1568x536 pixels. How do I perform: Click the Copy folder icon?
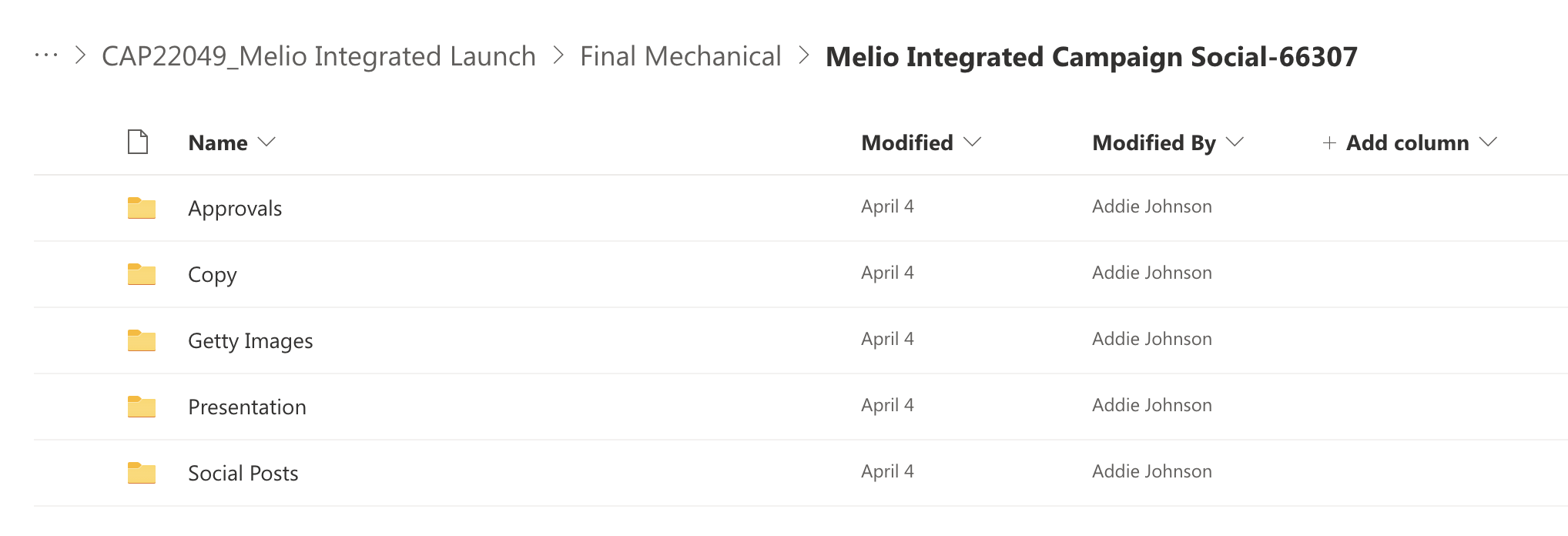142,274
